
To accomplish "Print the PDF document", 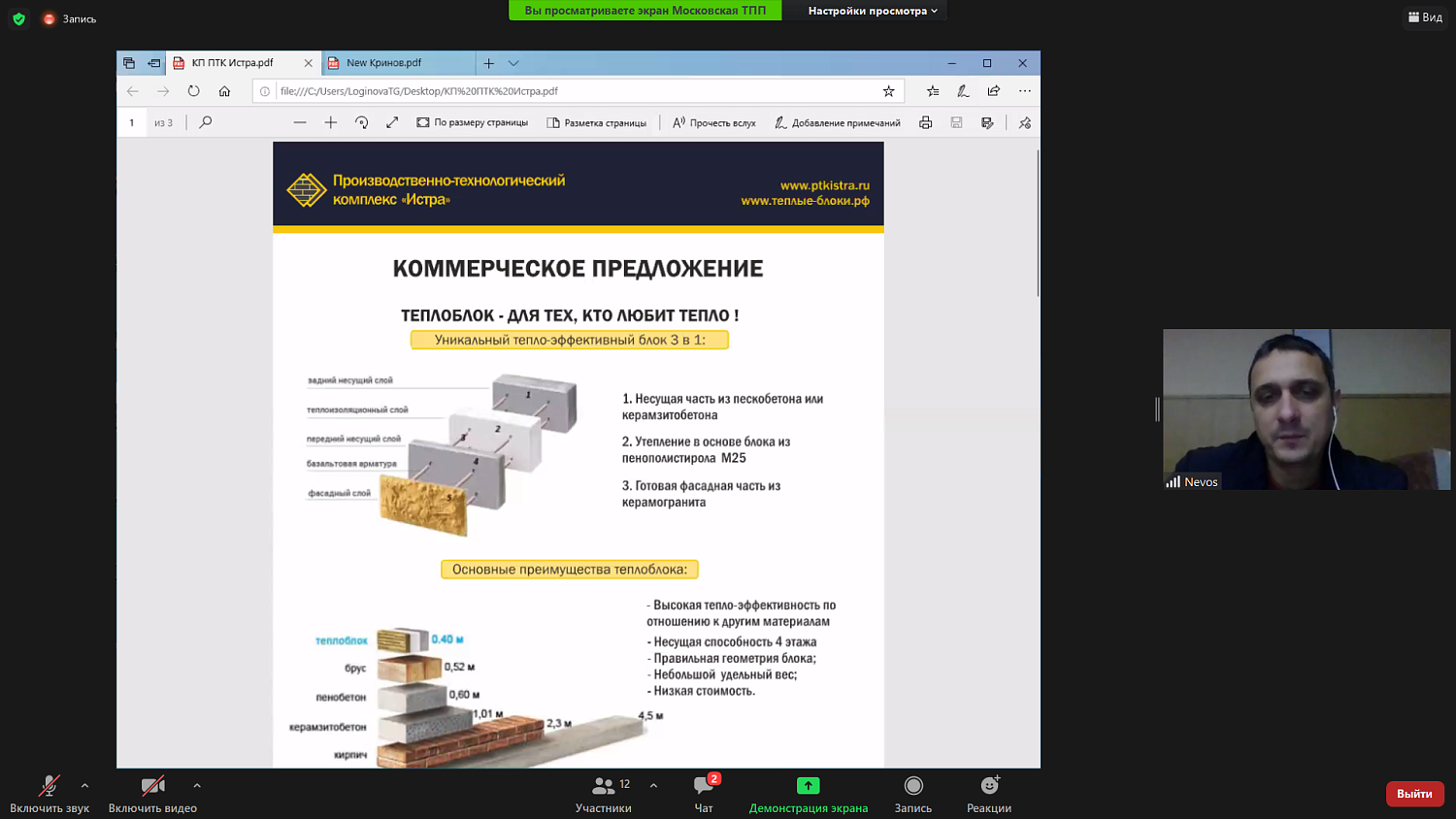I will coord(925,123).
